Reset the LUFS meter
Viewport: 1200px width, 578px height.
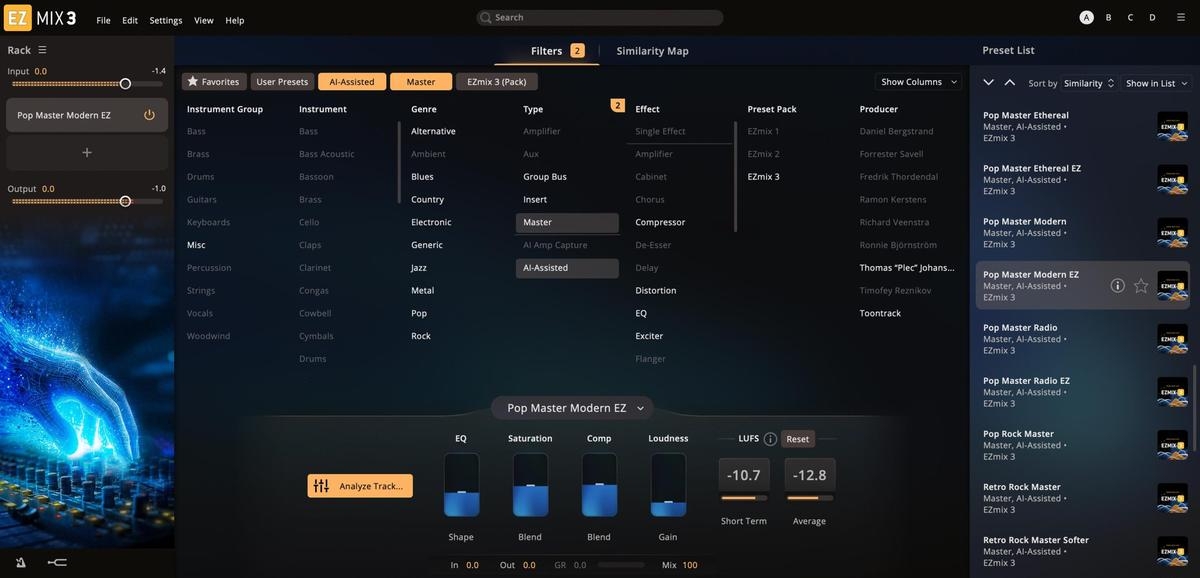point(797,439)
